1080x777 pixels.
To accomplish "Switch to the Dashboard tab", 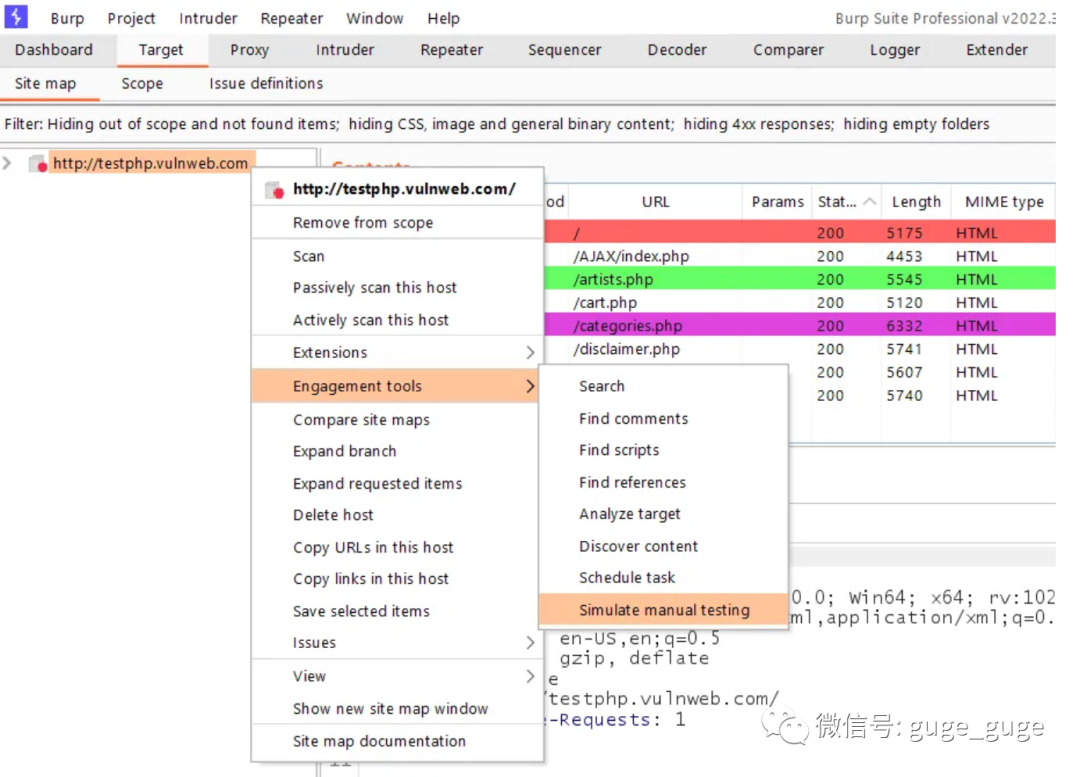I will (54, 50).
